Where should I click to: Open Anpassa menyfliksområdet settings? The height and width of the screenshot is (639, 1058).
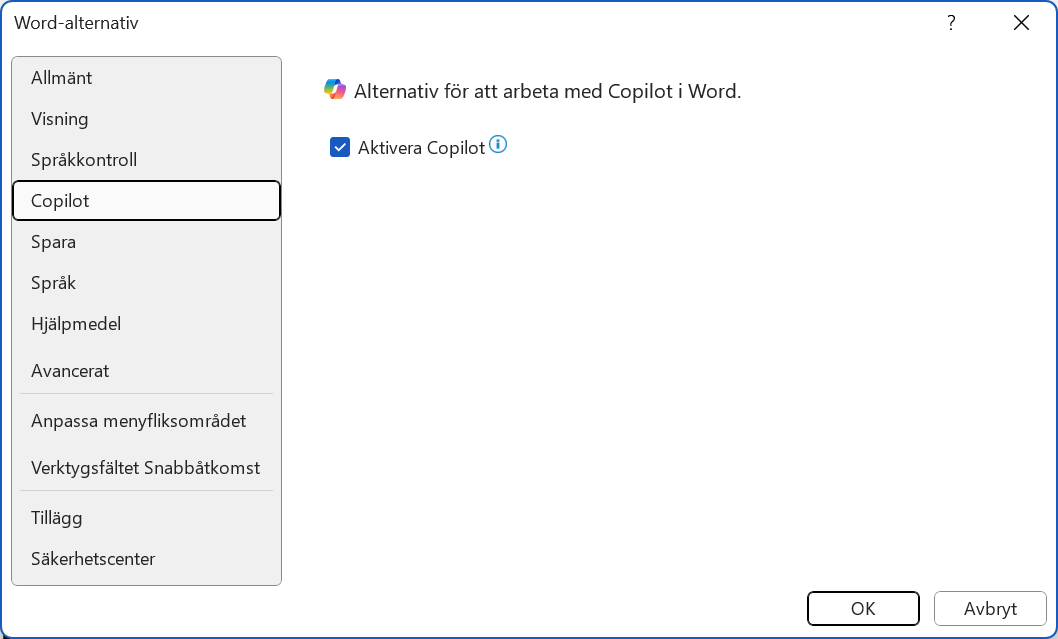click(138, 421)
